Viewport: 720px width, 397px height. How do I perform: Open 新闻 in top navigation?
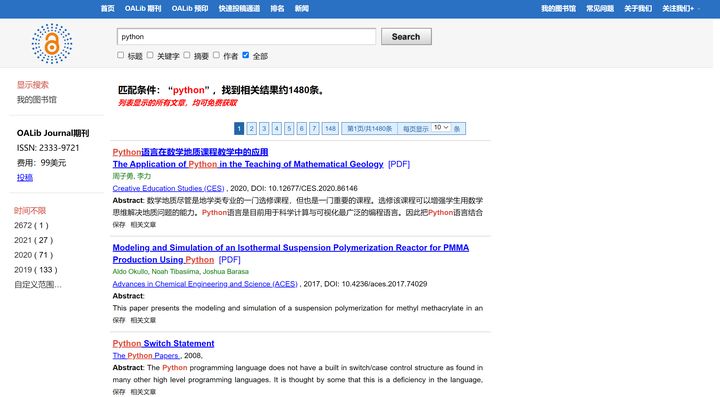point(301,8)
